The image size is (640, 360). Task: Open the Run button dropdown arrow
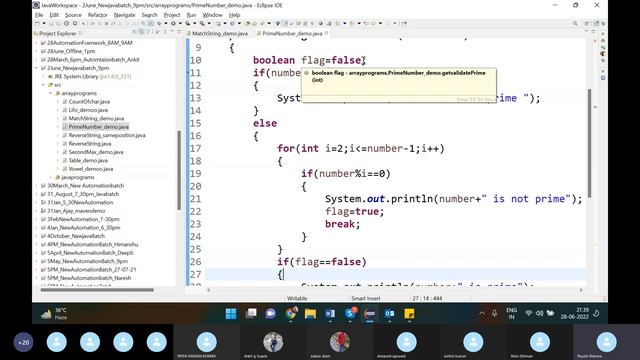[179, 24]
